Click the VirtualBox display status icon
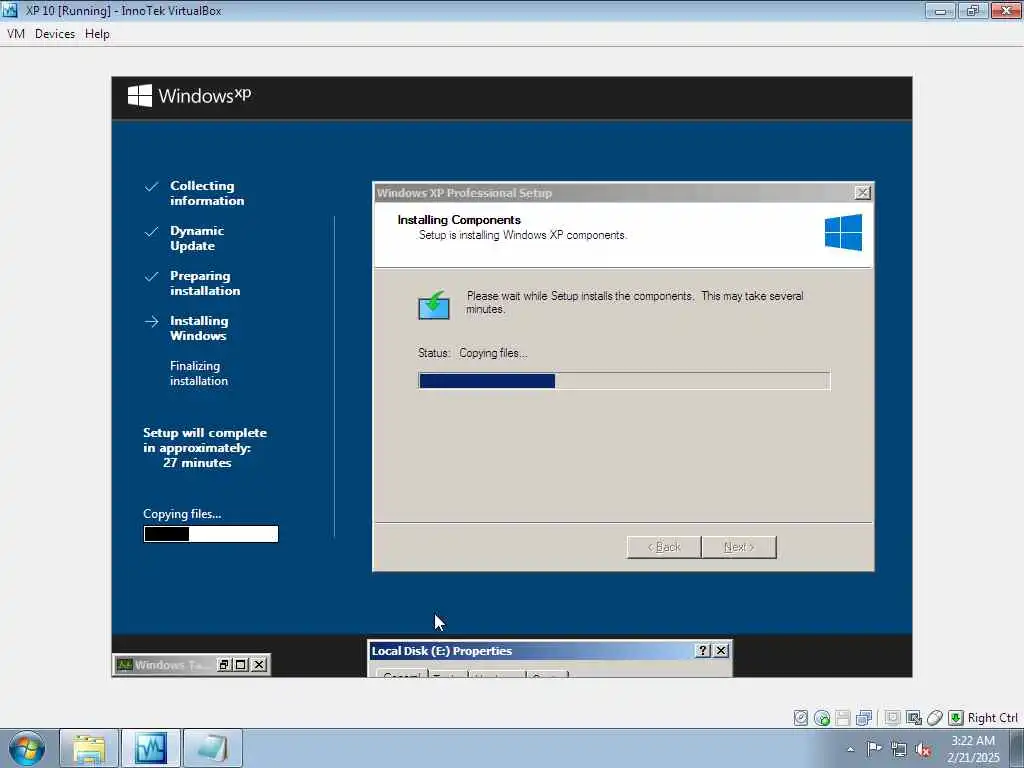 [x=892, y=718]
